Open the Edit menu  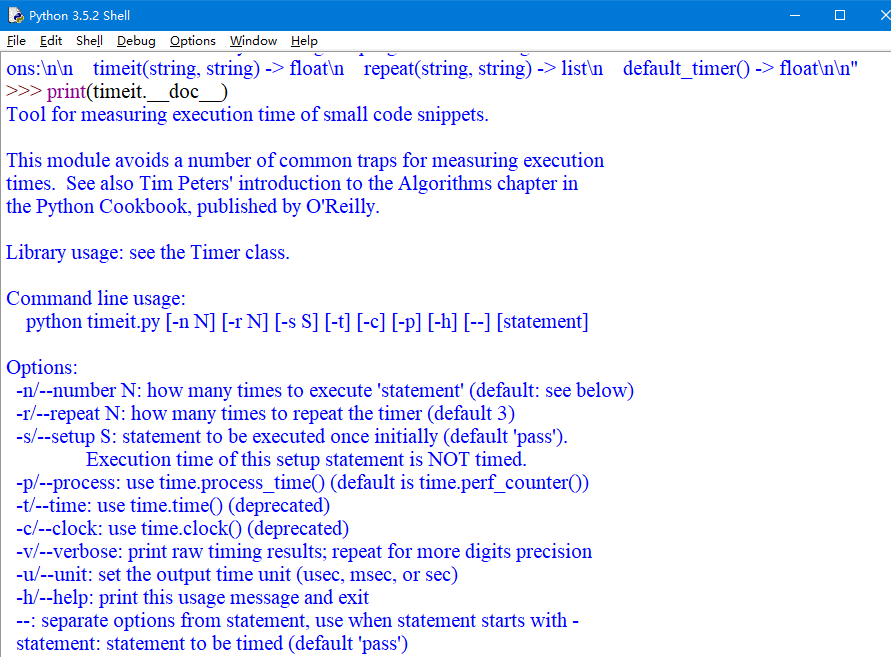pyautogui.click(x=51, y=41)
